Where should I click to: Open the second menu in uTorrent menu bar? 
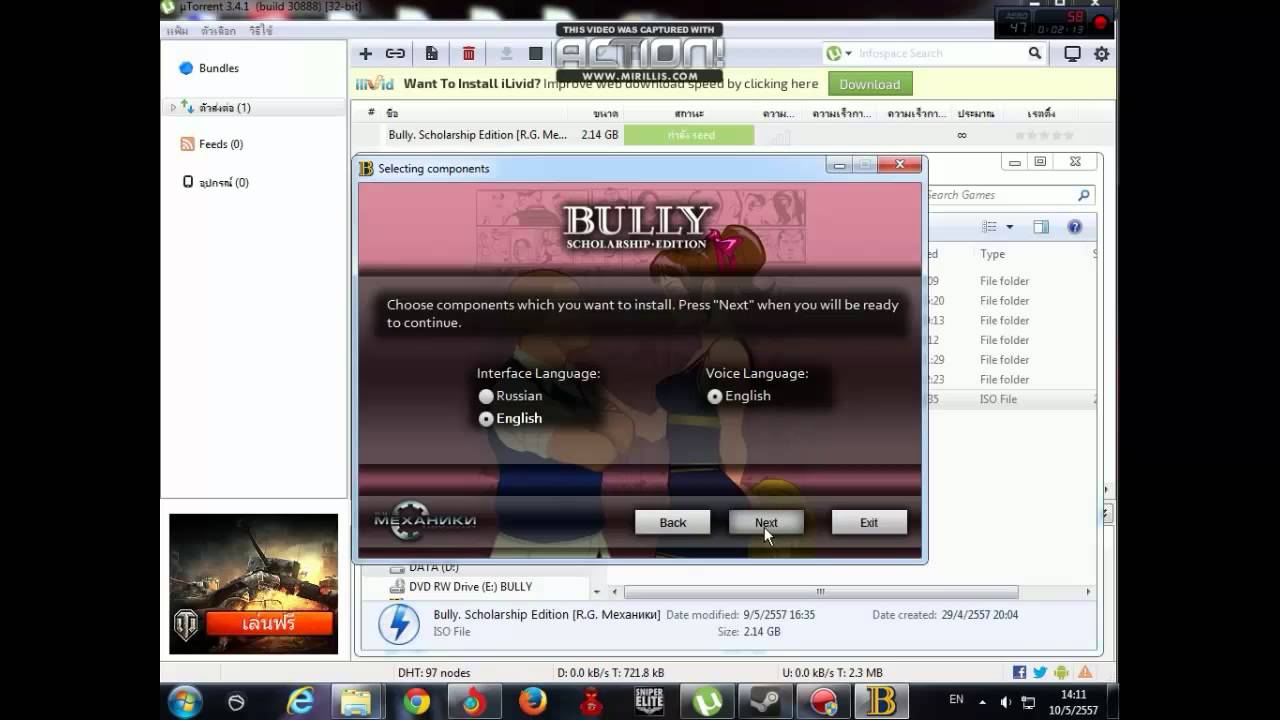pyautogui.click(x=218, y=31)
